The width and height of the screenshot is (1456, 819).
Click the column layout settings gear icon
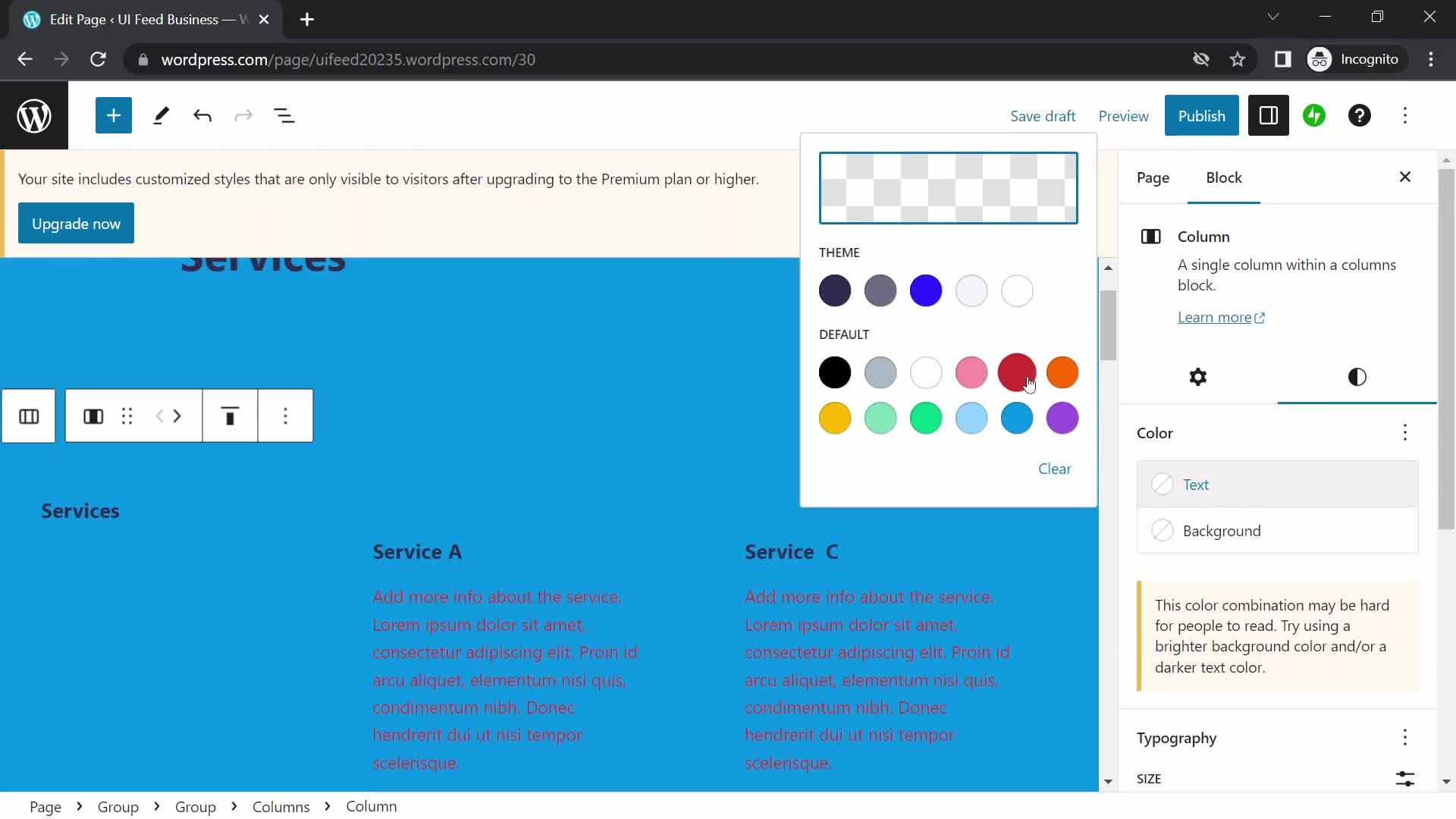1199,377
